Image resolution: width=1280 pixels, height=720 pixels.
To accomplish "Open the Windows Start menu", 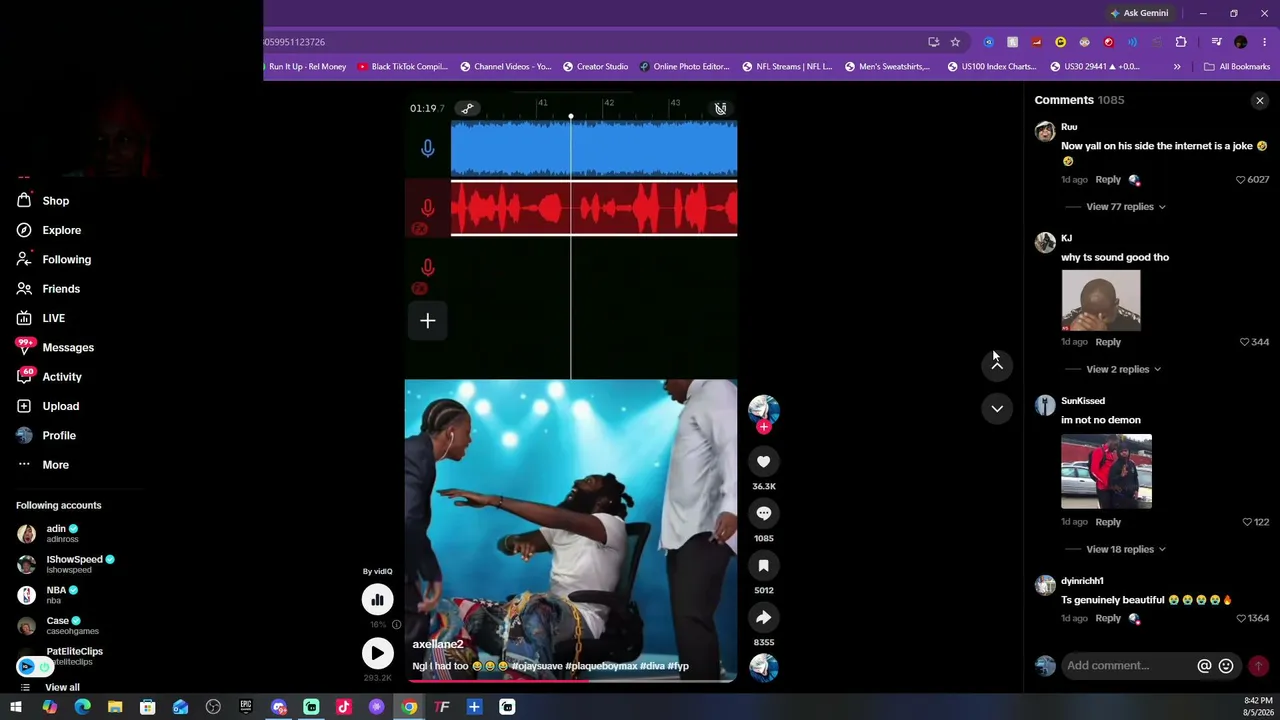I will [x=16, y=707].
